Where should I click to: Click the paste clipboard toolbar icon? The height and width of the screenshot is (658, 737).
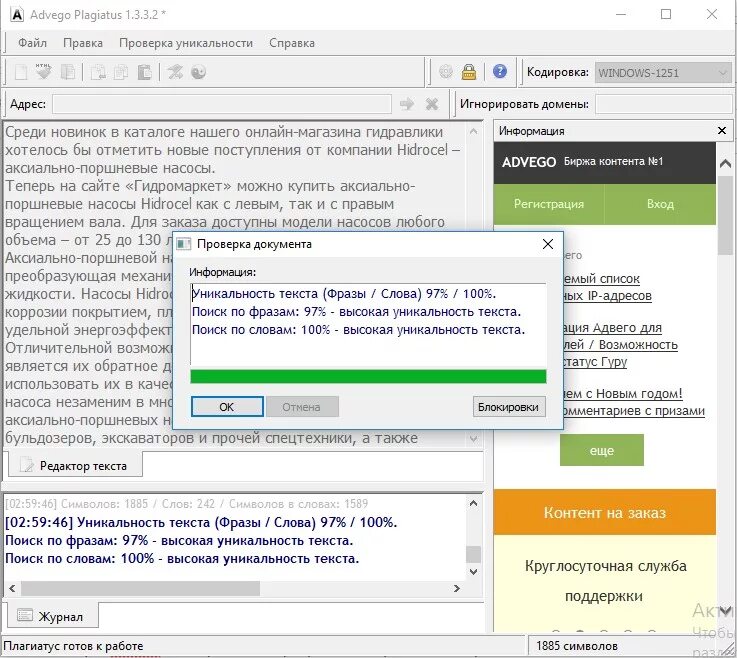pyautogui.click(x=145, y=72)
